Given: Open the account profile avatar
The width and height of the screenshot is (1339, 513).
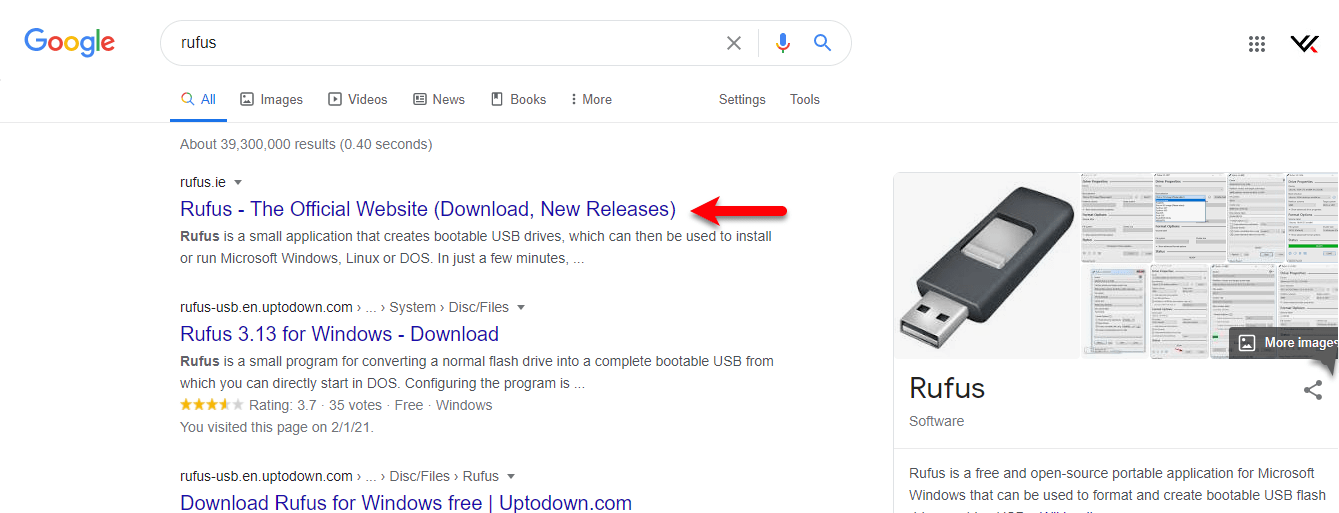Looking at the screenshot, I should pos(1304,43).
